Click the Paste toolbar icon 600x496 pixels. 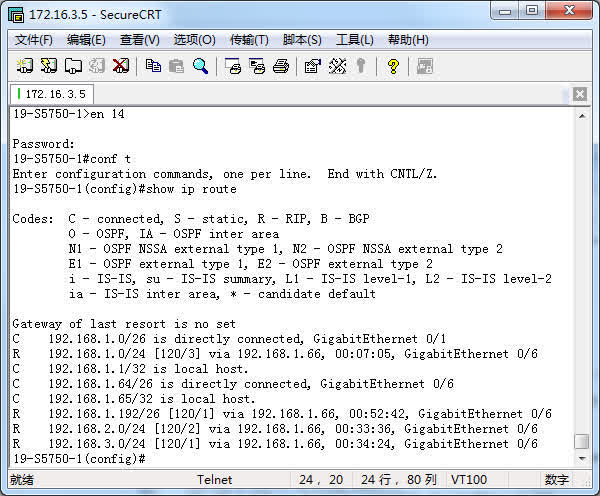177,66
